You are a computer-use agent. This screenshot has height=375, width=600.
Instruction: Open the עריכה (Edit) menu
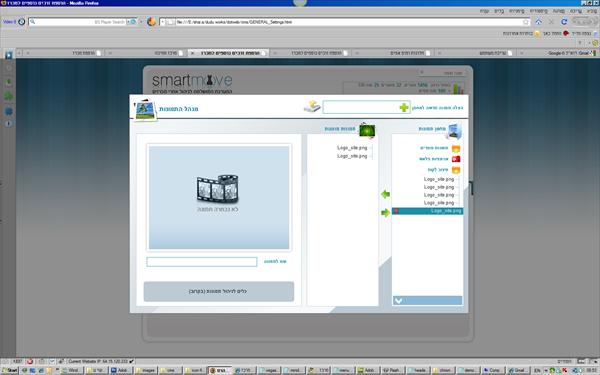[x=576, y=11]
